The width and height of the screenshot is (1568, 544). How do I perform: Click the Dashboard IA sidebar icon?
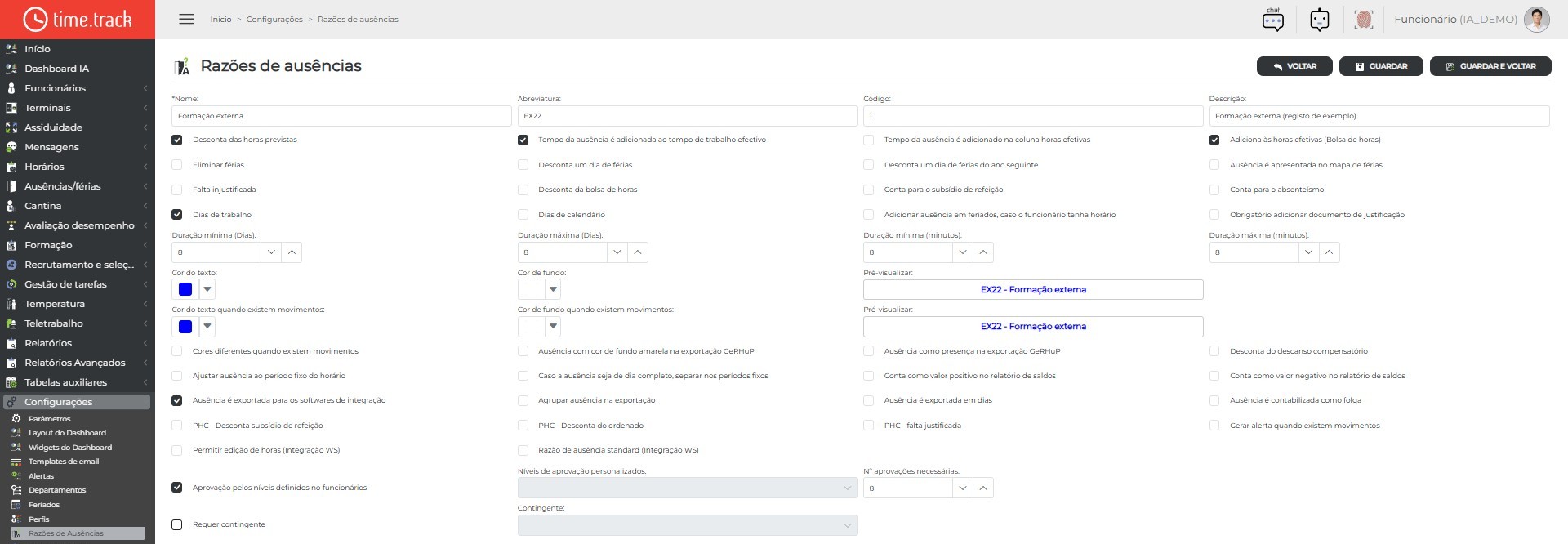tap(11, 69)
